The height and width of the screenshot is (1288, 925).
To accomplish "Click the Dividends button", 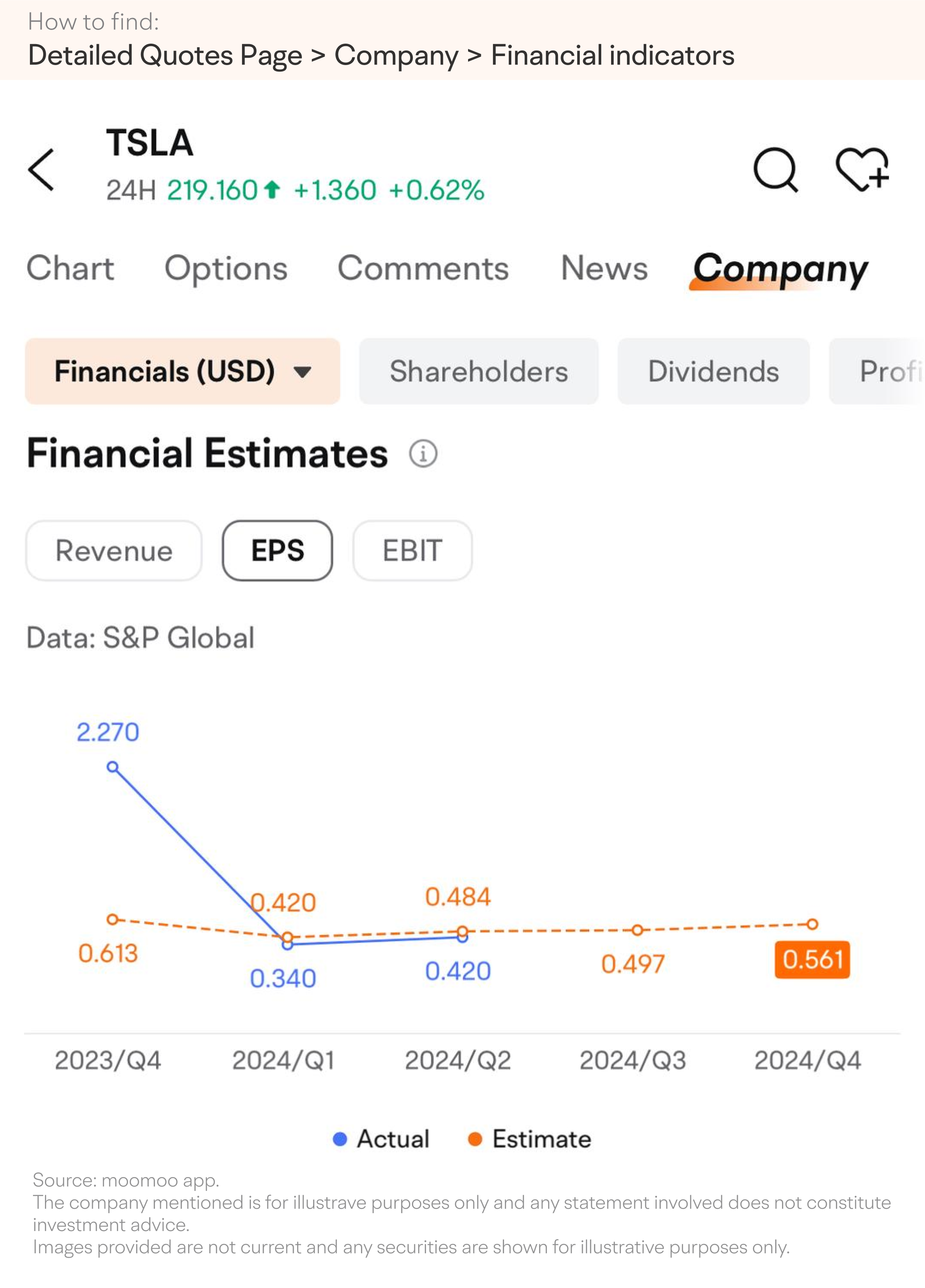I will (713, 372).
